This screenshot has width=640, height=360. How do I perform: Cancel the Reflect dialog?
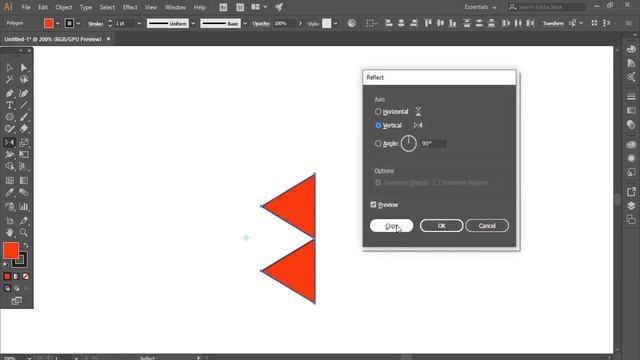click(x=487, y=226)
